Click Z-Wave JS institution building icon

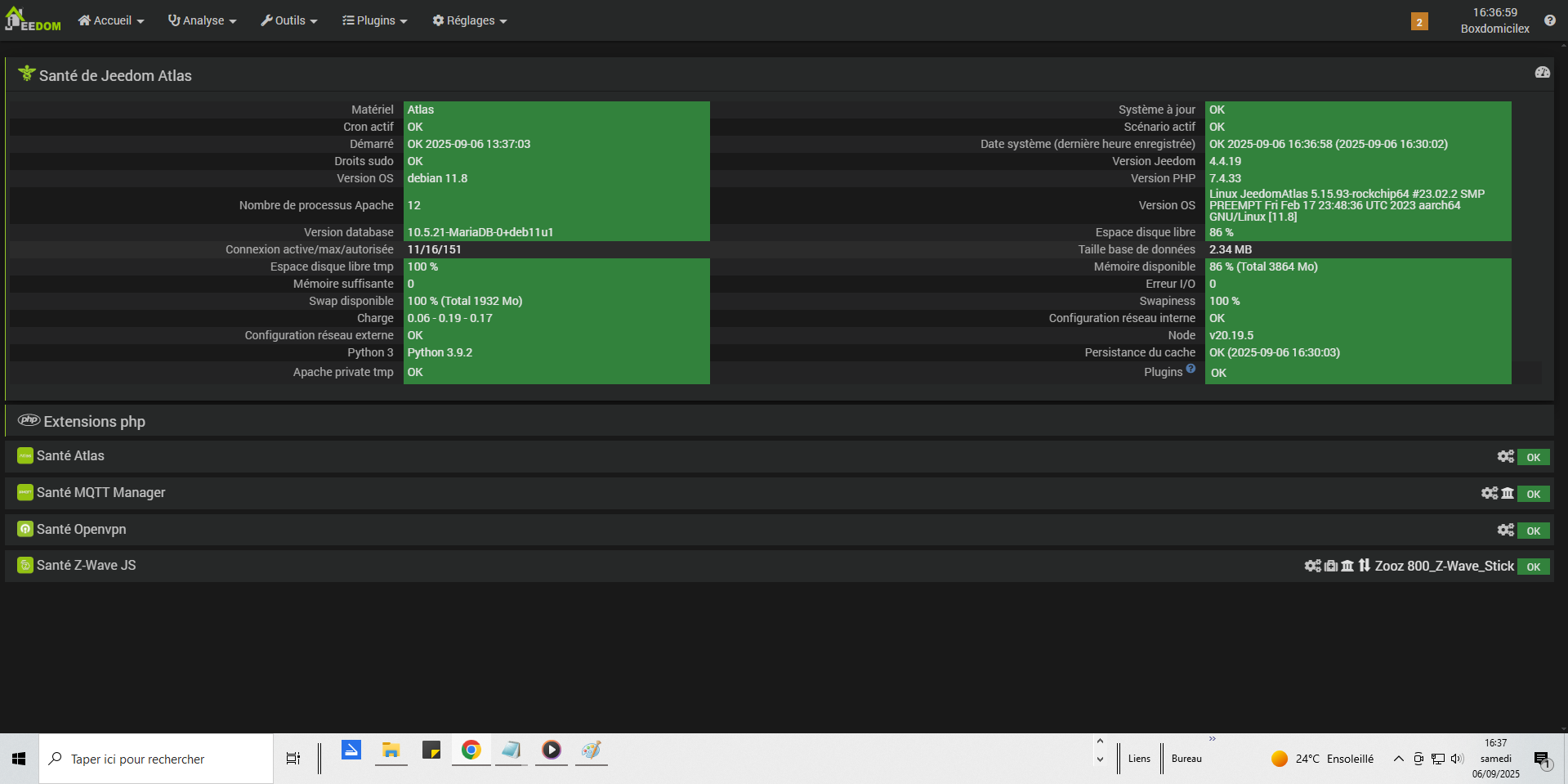(x=1347, y=566)
